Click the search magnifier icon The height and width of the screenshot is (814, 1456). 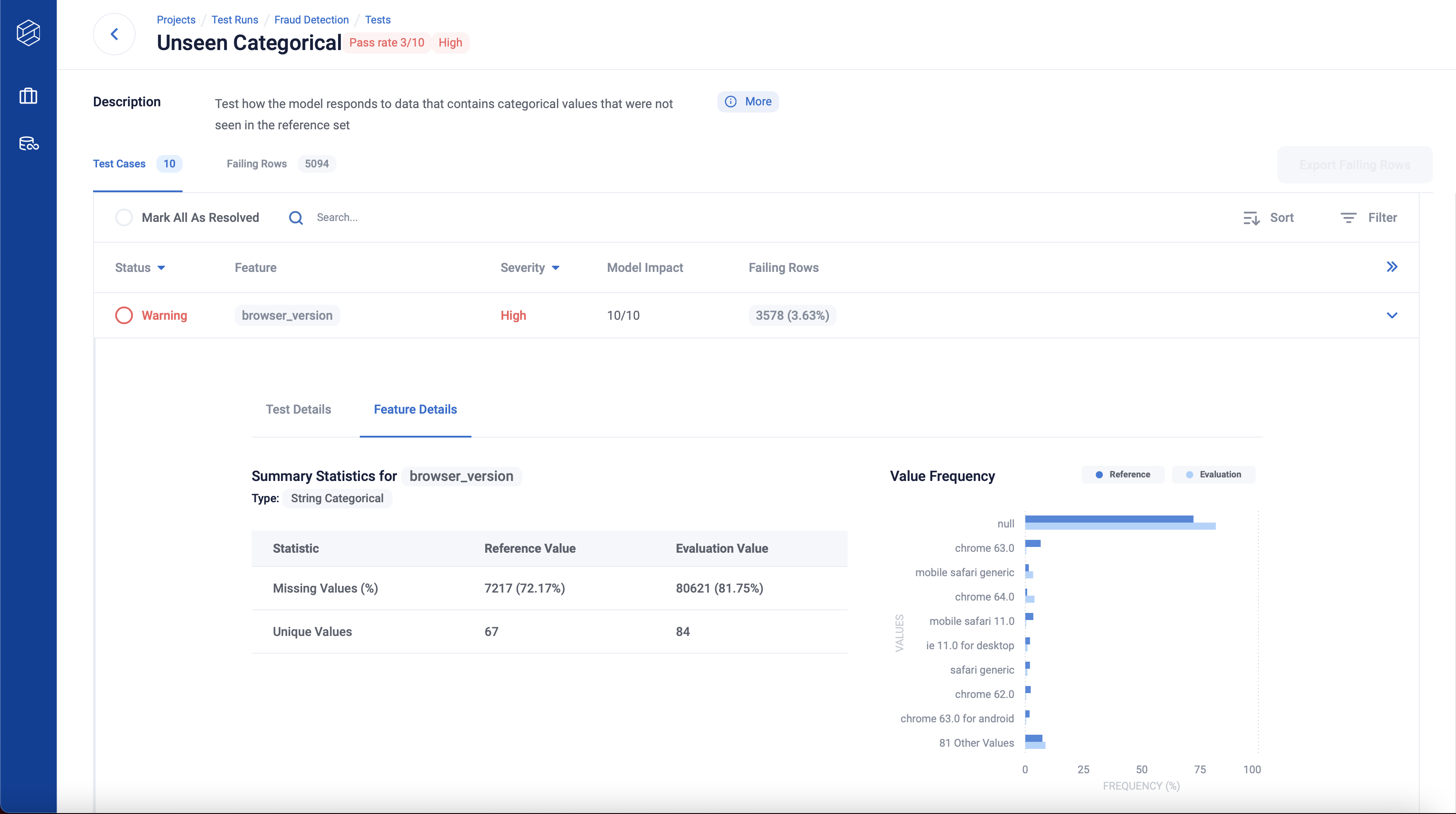pyautogui.click(x=296, y=217)
